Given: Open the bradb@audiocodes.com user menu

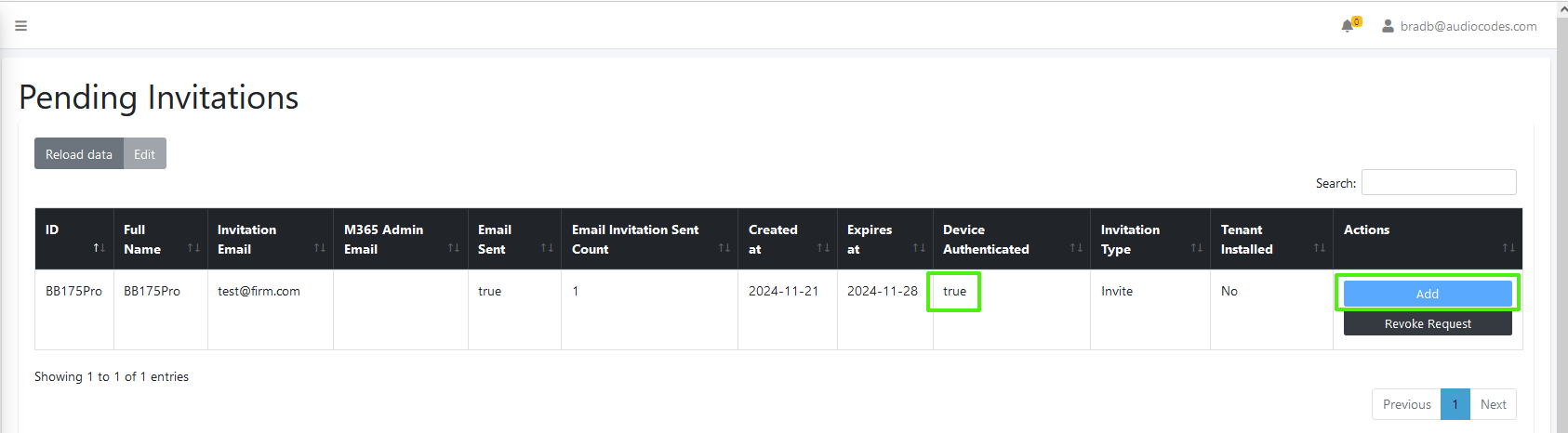Looking at the screenshot, I should pos(1458,26).
